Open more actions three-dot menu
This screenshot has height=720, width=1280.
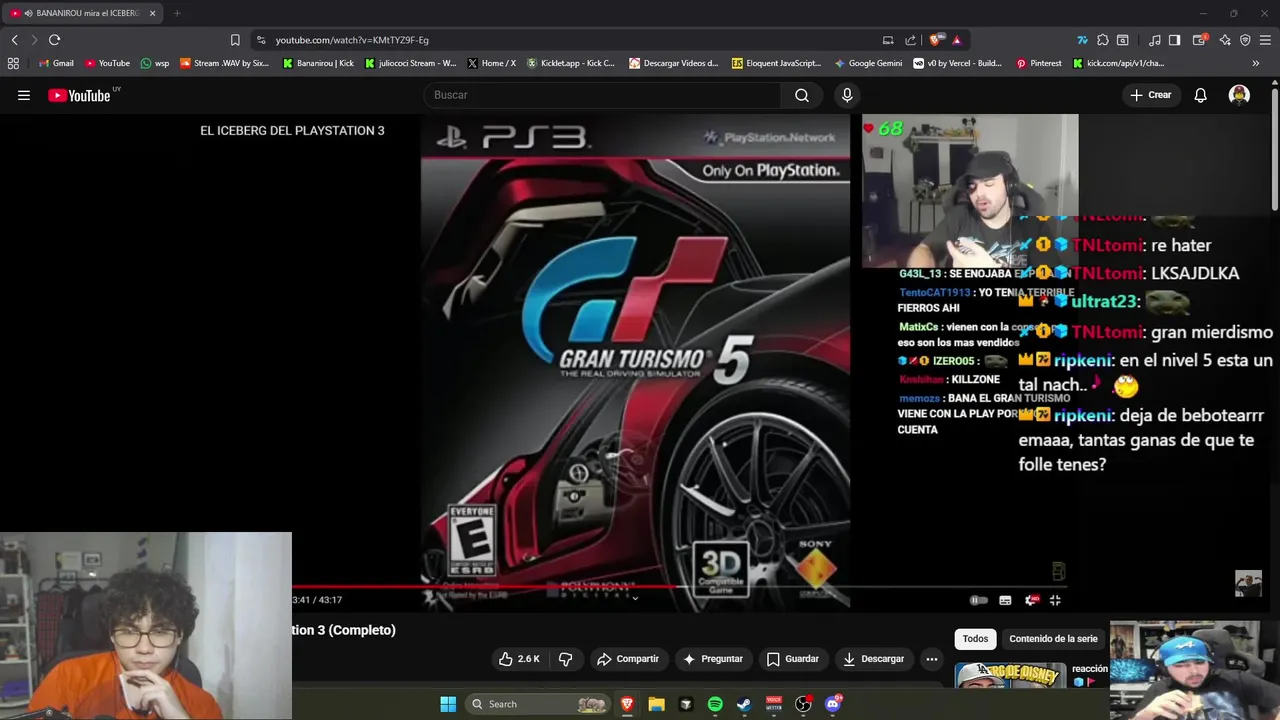tap(931, 659)
